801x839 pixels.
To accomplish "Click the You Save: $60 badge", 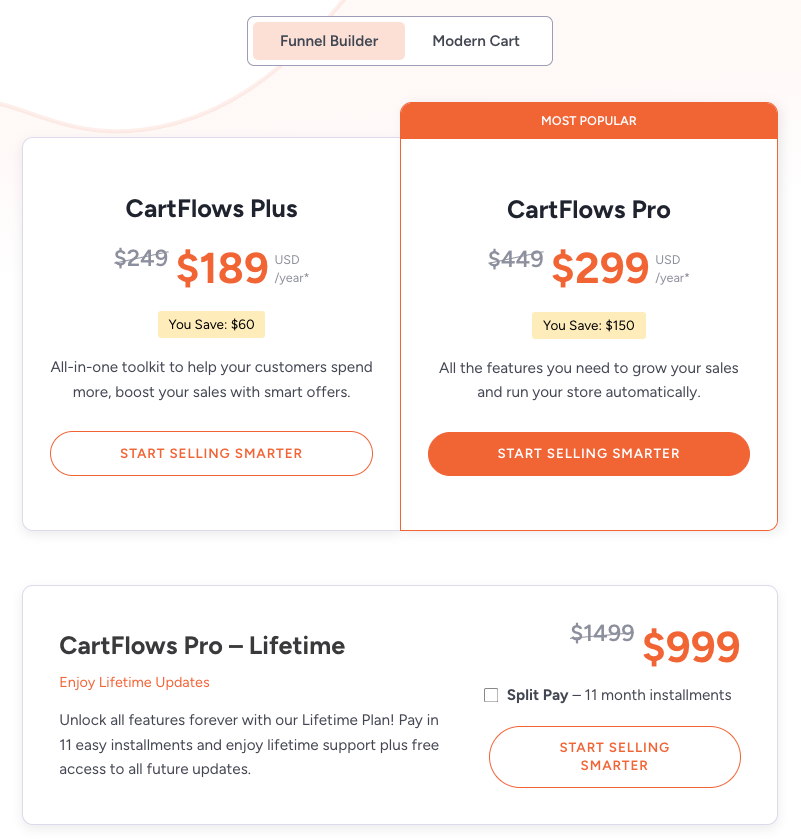I will [x=211, y=324].
